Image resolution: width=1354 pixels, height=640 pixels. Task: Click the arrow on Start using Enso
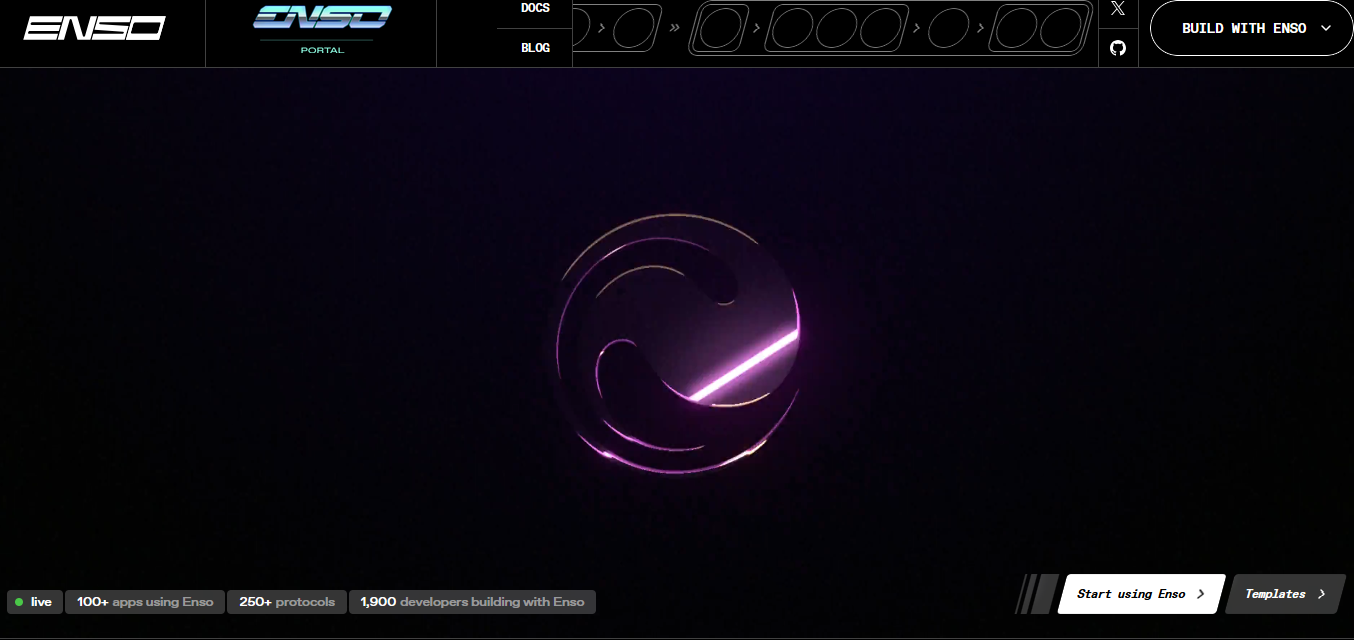pos(1201,594)
